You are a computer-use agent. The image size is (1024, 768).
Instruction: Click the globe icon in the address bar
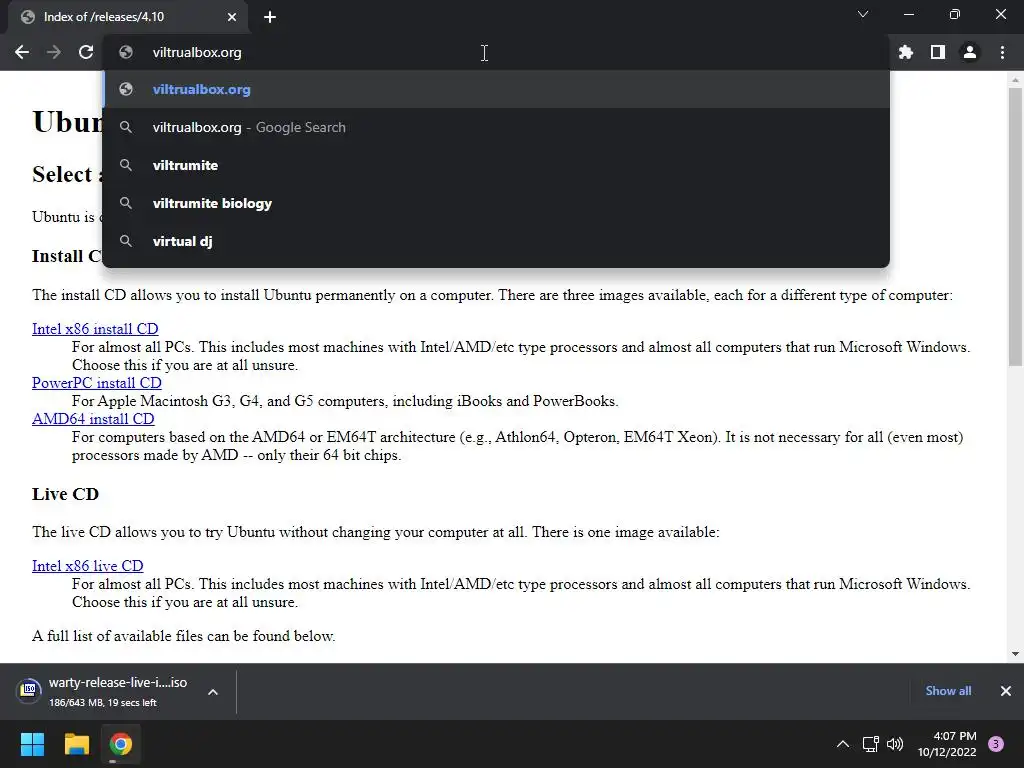pos(126,52)
